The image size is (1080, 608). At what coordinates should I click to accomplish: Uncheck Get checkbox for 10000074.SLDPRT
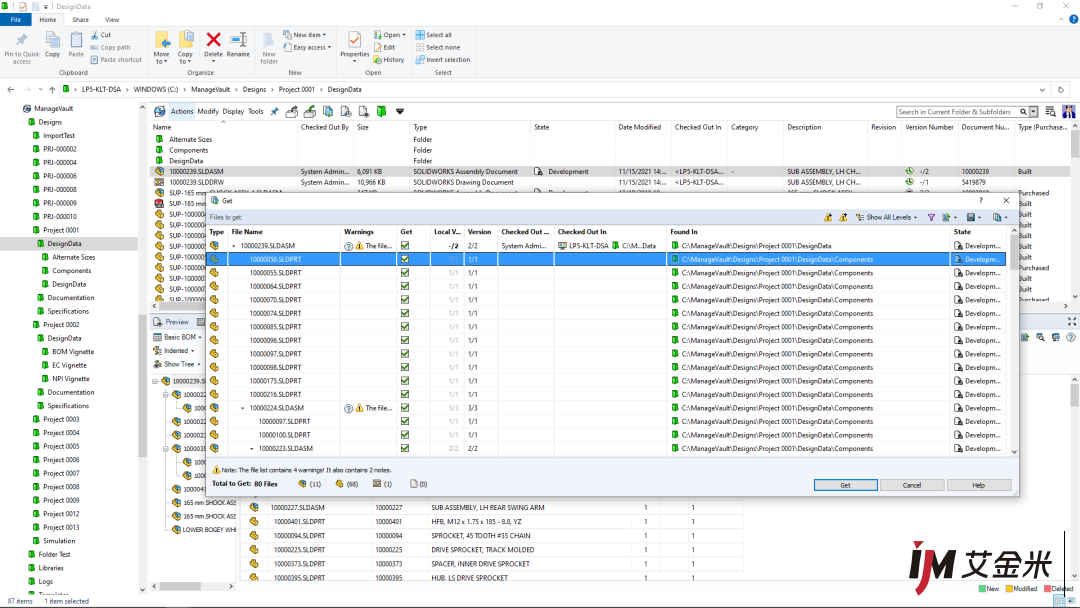point(405,313)
